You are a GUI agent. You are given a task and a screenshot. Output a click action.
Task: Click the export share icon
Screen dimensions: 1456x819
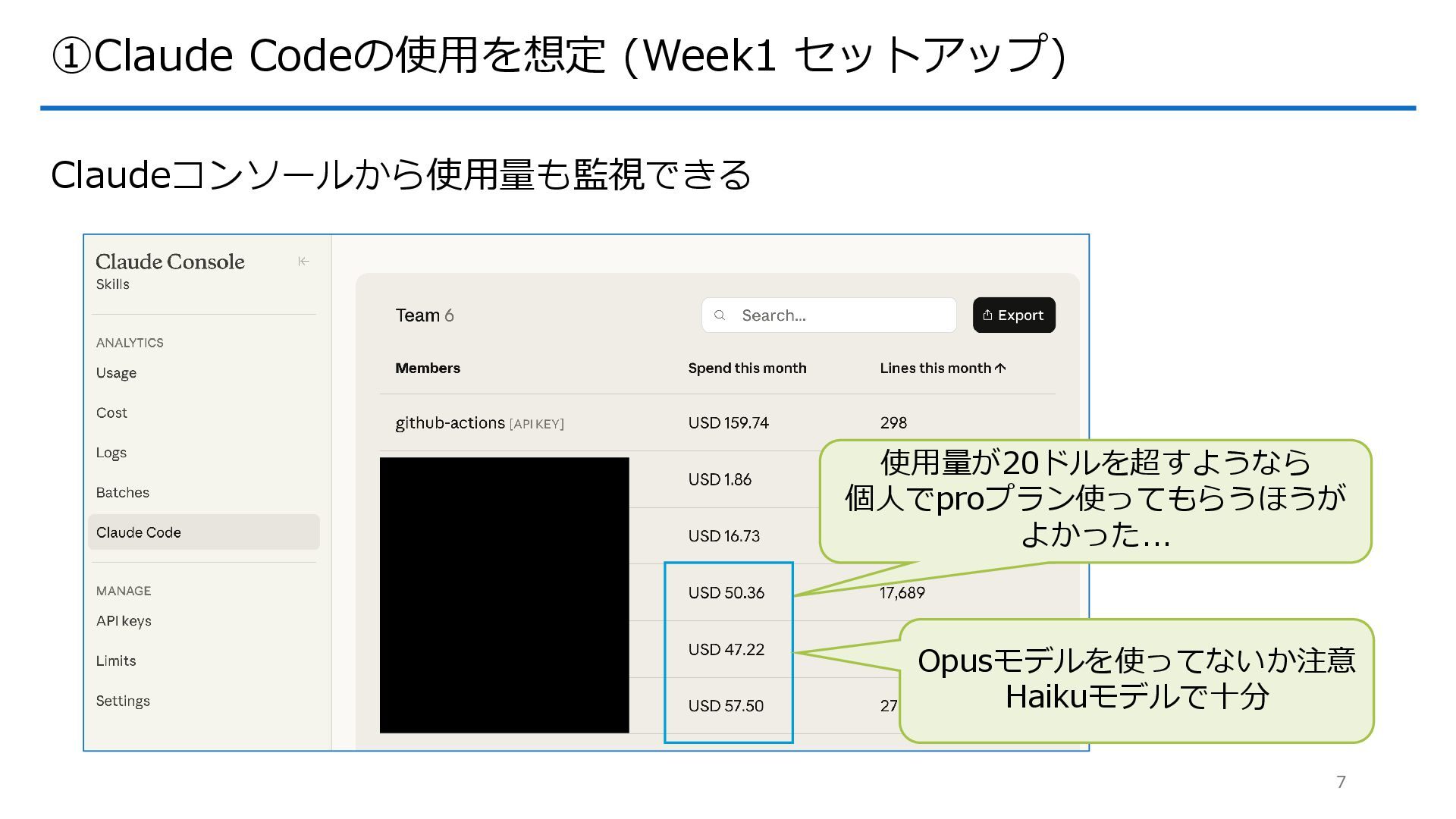pos(987,315)
